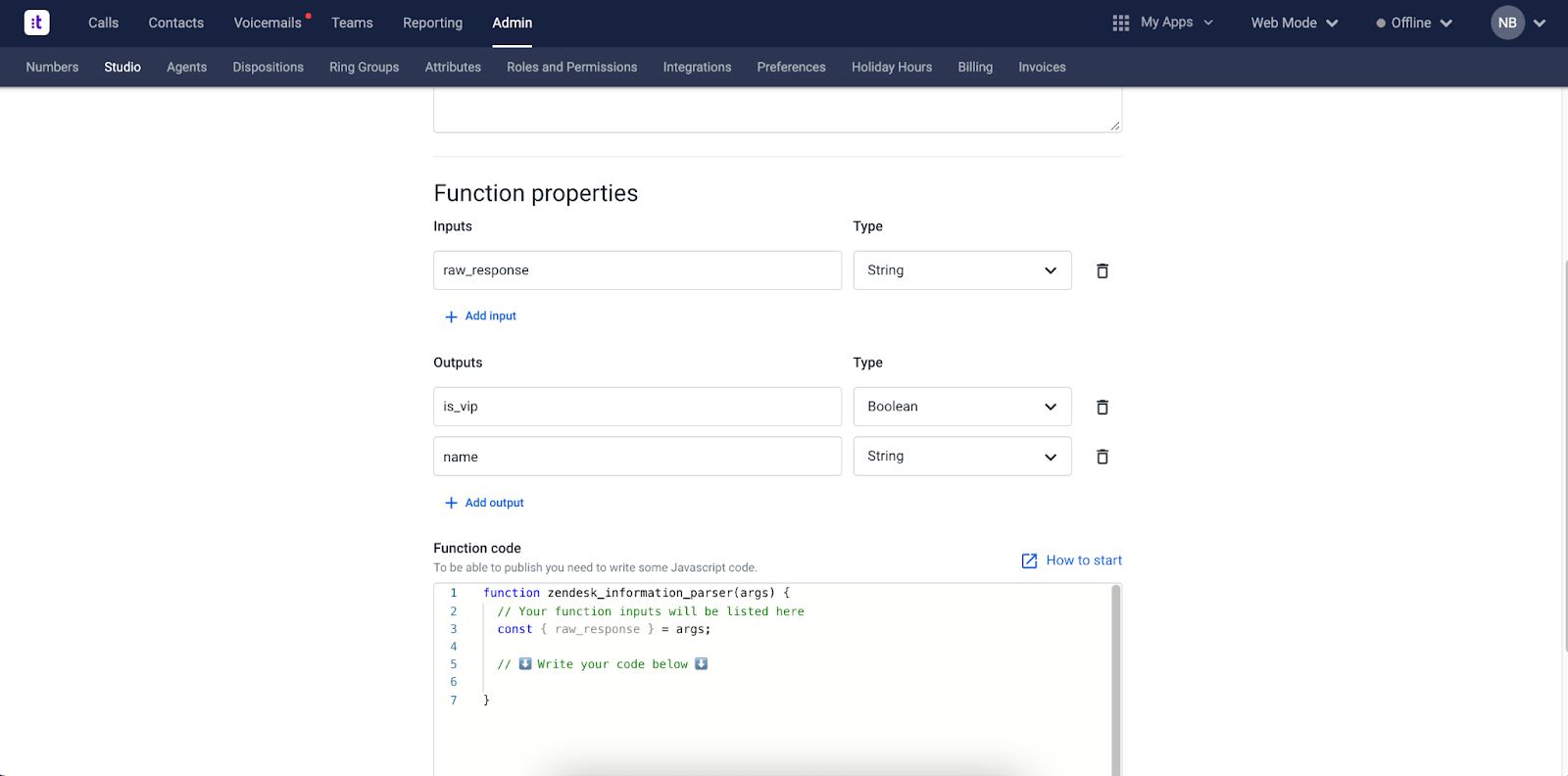Click the is_vip output name field

click(637, 407)
